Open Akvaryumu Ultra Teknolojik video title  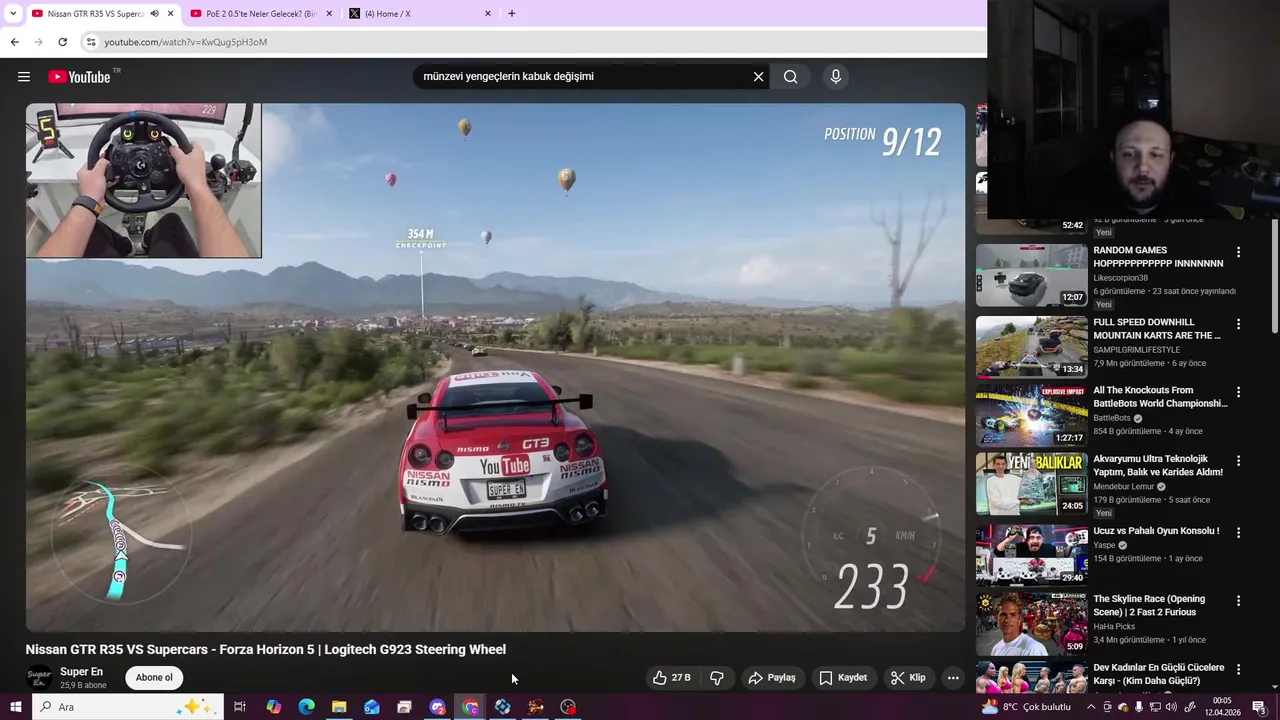1158,465
